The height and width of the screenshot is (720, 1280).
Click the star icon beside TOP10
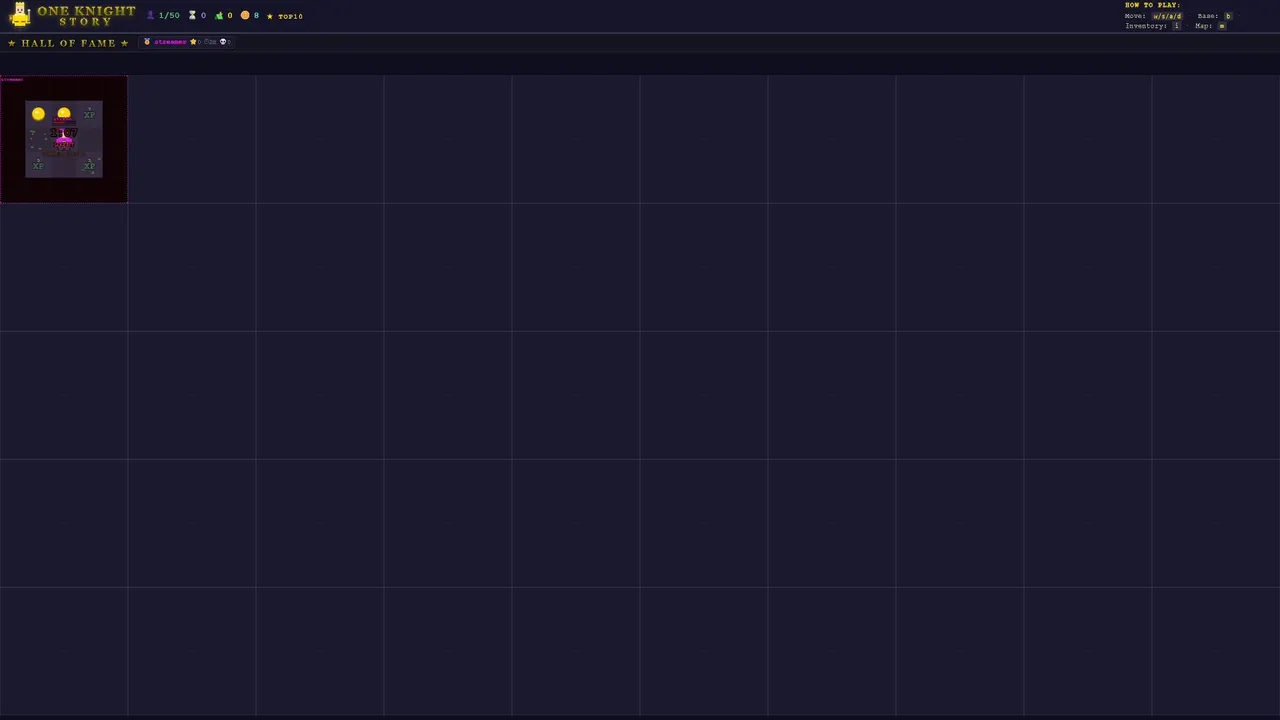[x=270, y=16]
